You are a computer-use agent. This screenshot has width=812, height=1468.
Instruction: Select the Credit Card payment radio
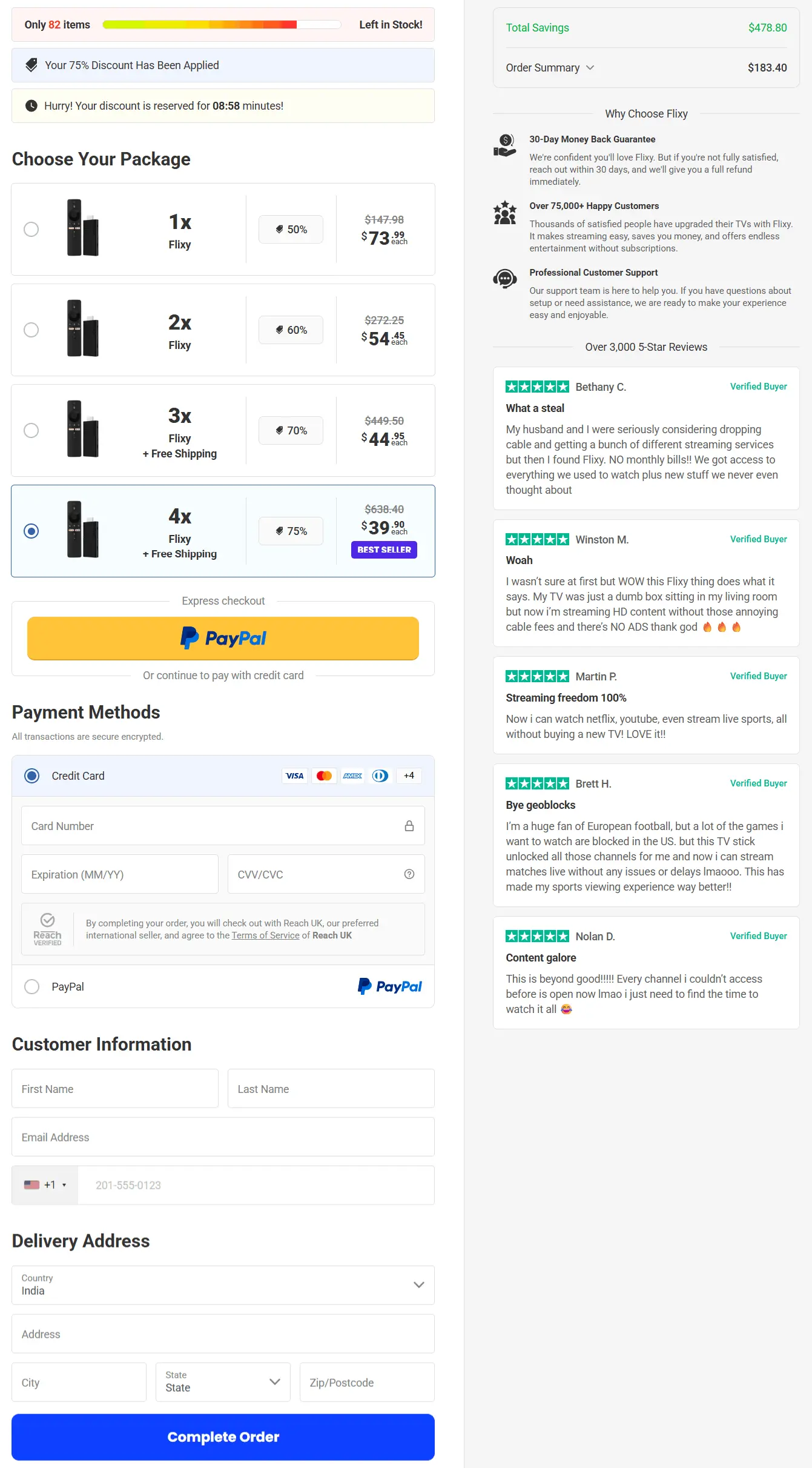[x=32, y=776]
